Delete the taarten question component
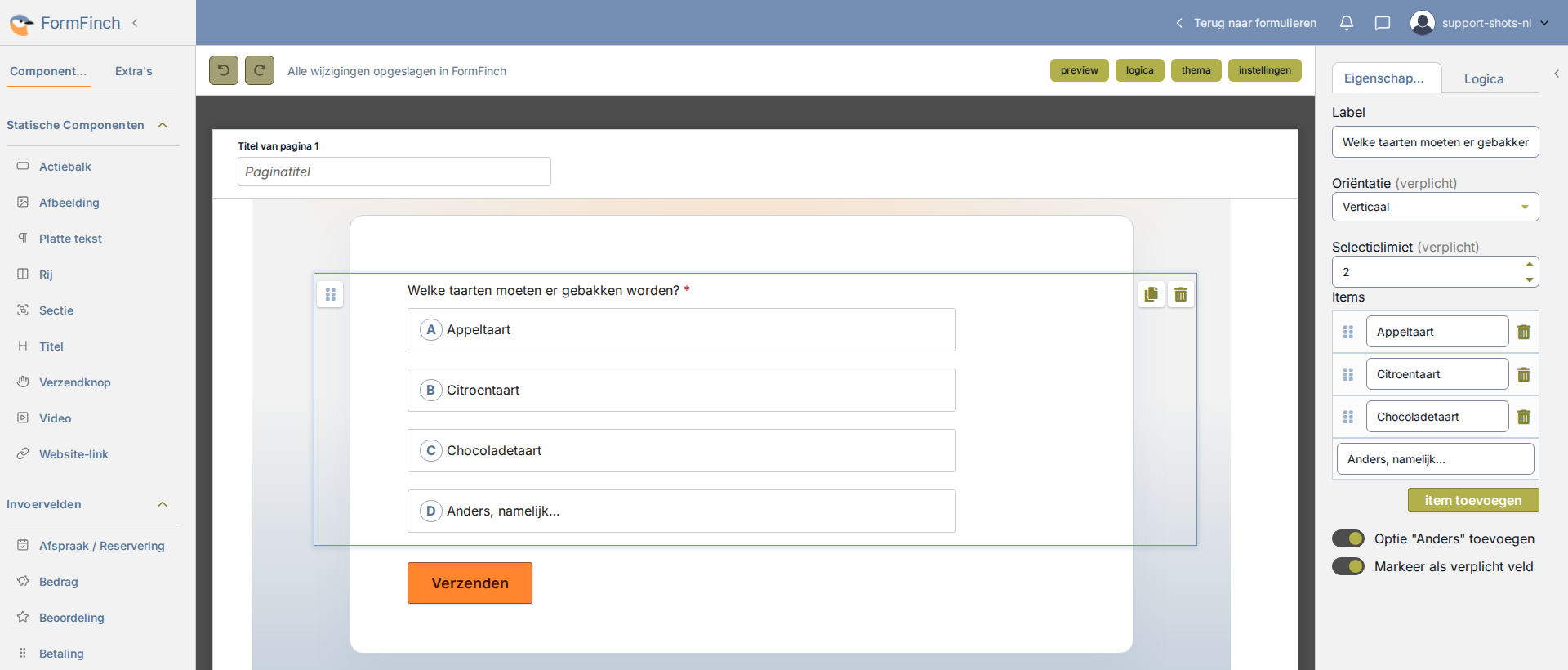The image size is (1568, 670). click(1181, 294)
